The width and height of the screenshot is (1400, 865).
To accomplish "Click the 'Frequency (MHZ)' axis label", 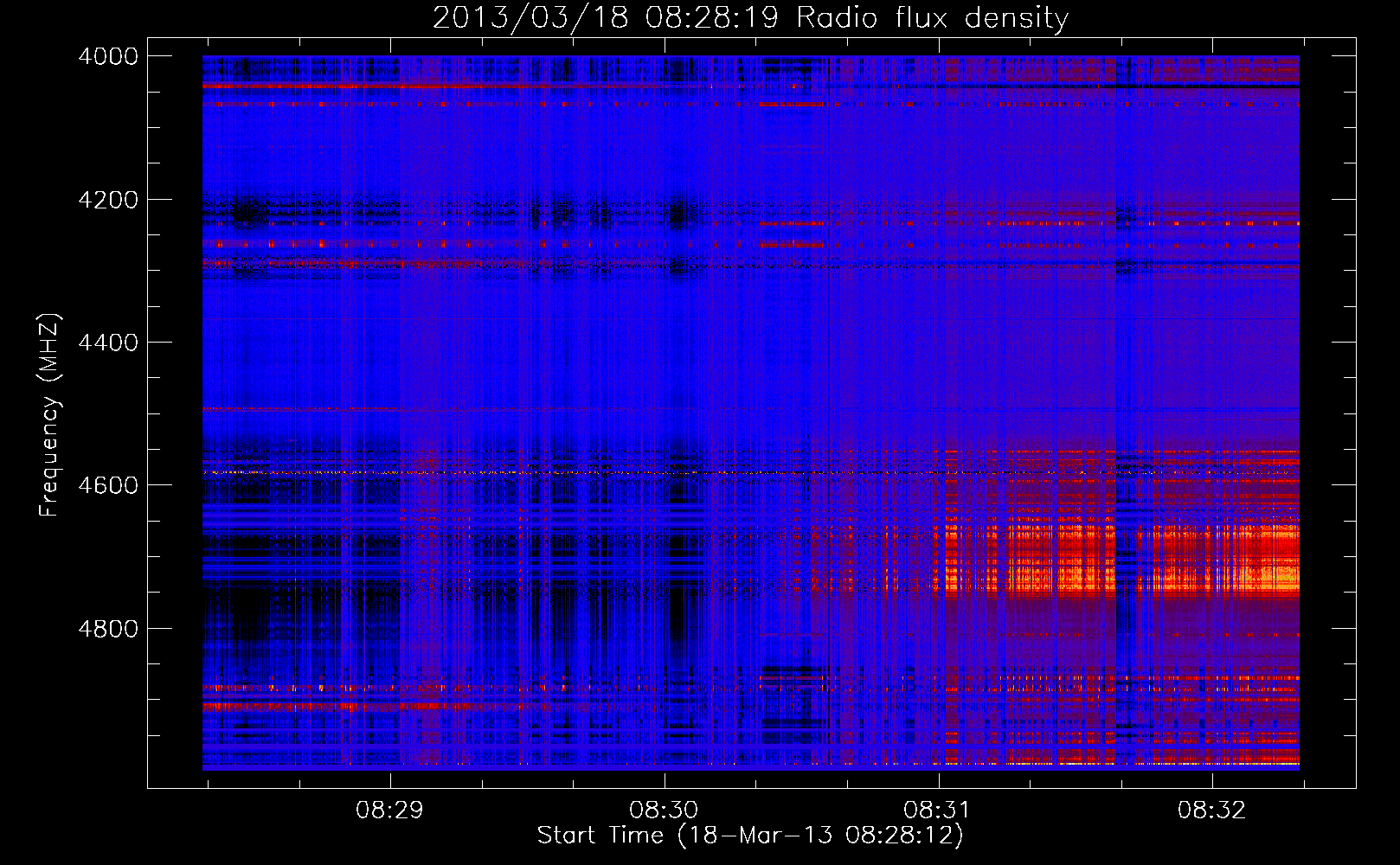I will 50,415.
